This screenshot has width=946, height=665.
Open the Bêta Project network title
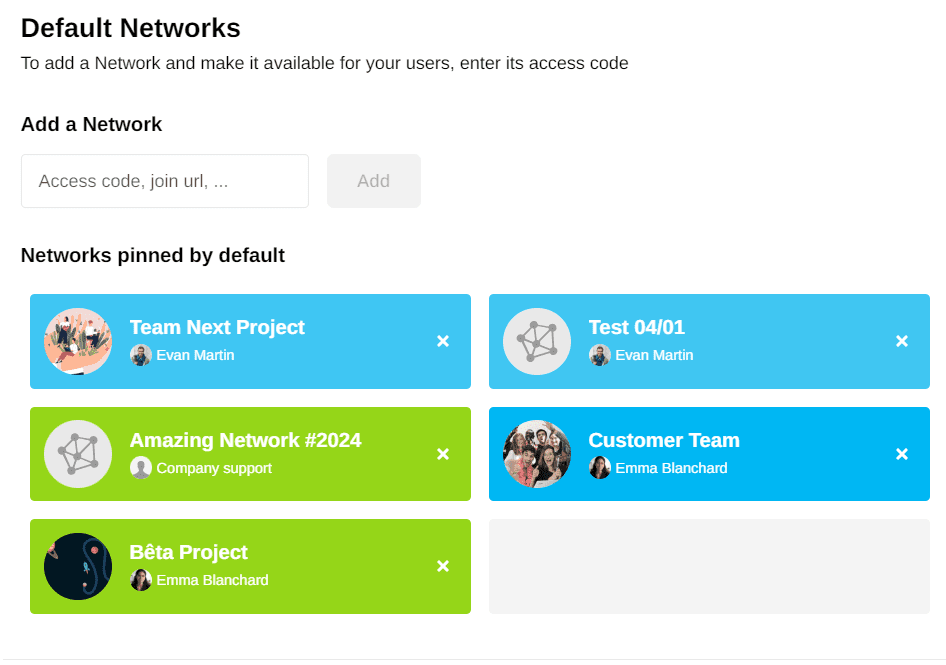(189, 552)
